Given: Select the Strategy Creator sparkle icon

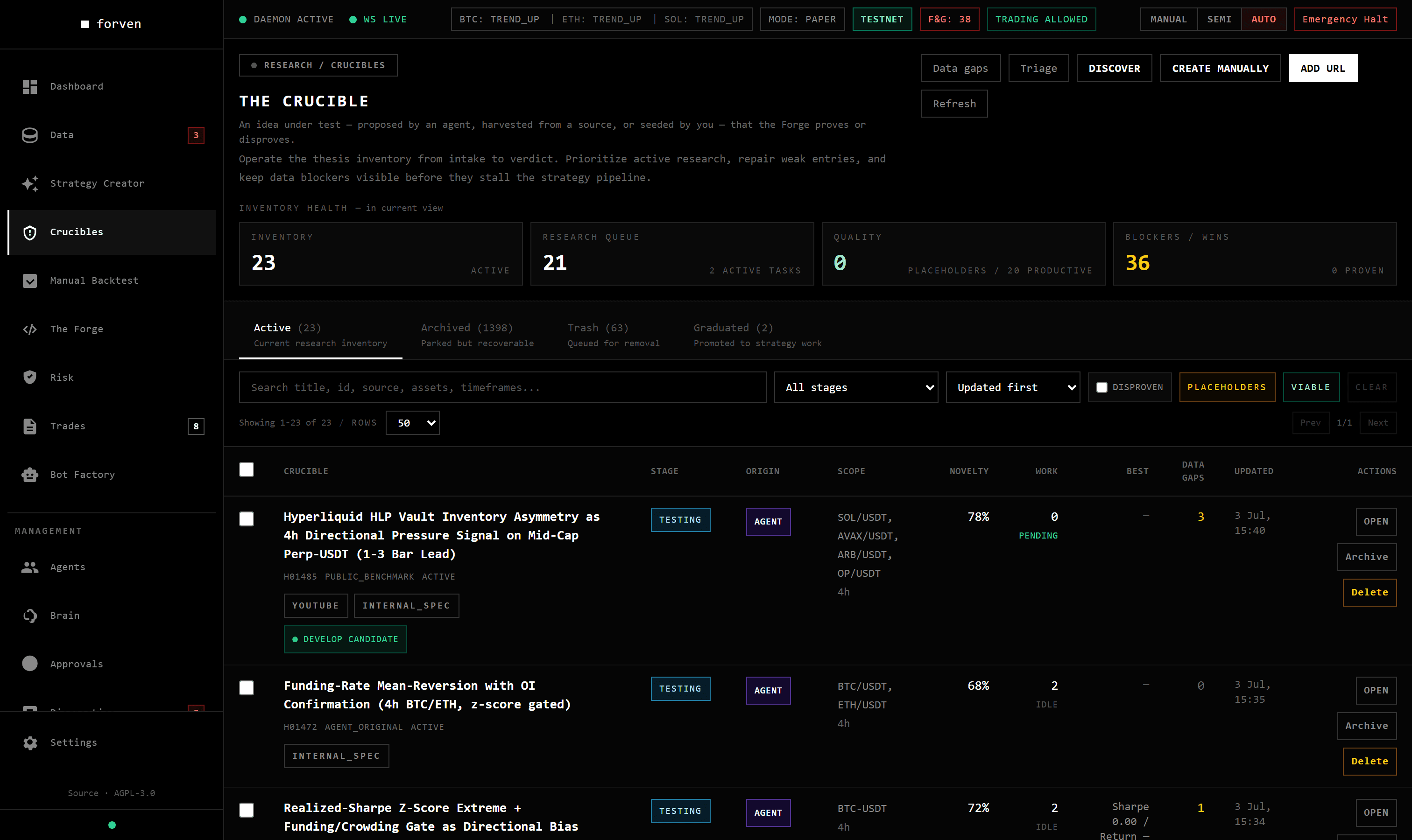Looking at the screenshot, I should 29,183.
